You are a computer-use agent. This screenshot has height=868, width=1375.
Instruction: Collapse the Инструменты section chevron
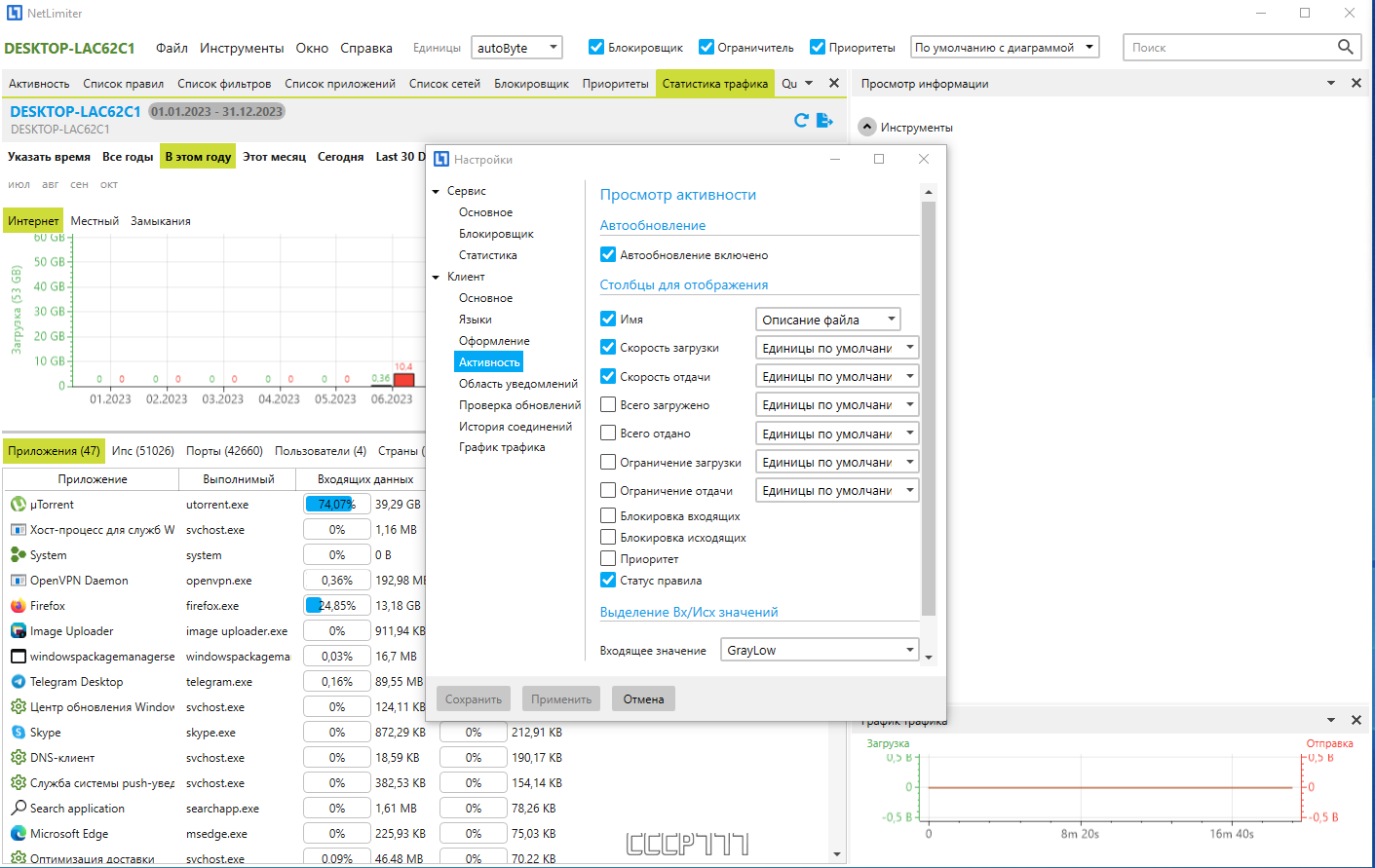(x=867, y=127)
